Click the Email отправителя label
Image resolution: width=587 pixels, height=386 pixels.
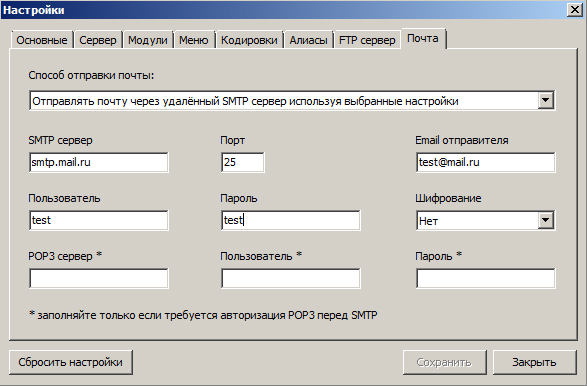pyautogui.click(x=462, y=140)
